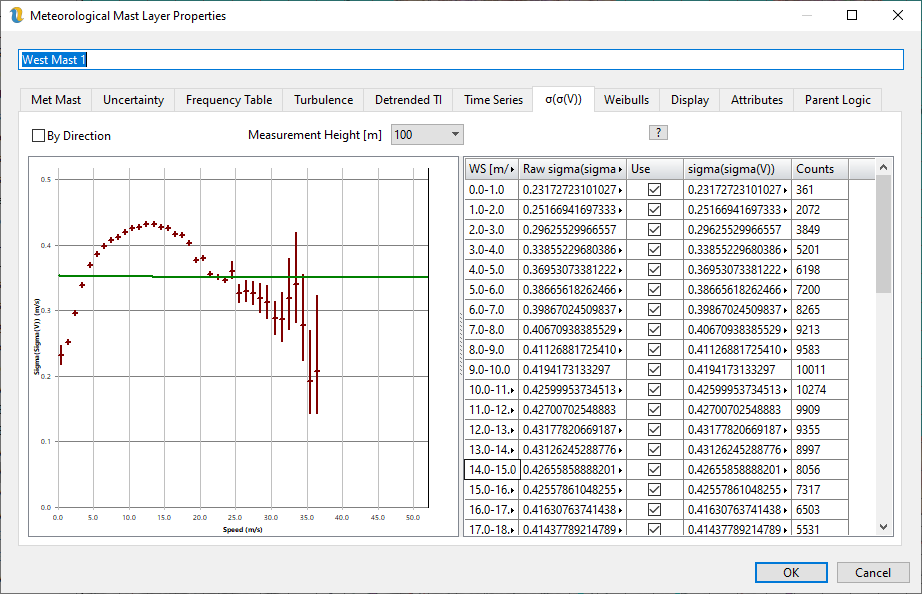
Task: Expand the Raw sigma column header
Action: 622,169
